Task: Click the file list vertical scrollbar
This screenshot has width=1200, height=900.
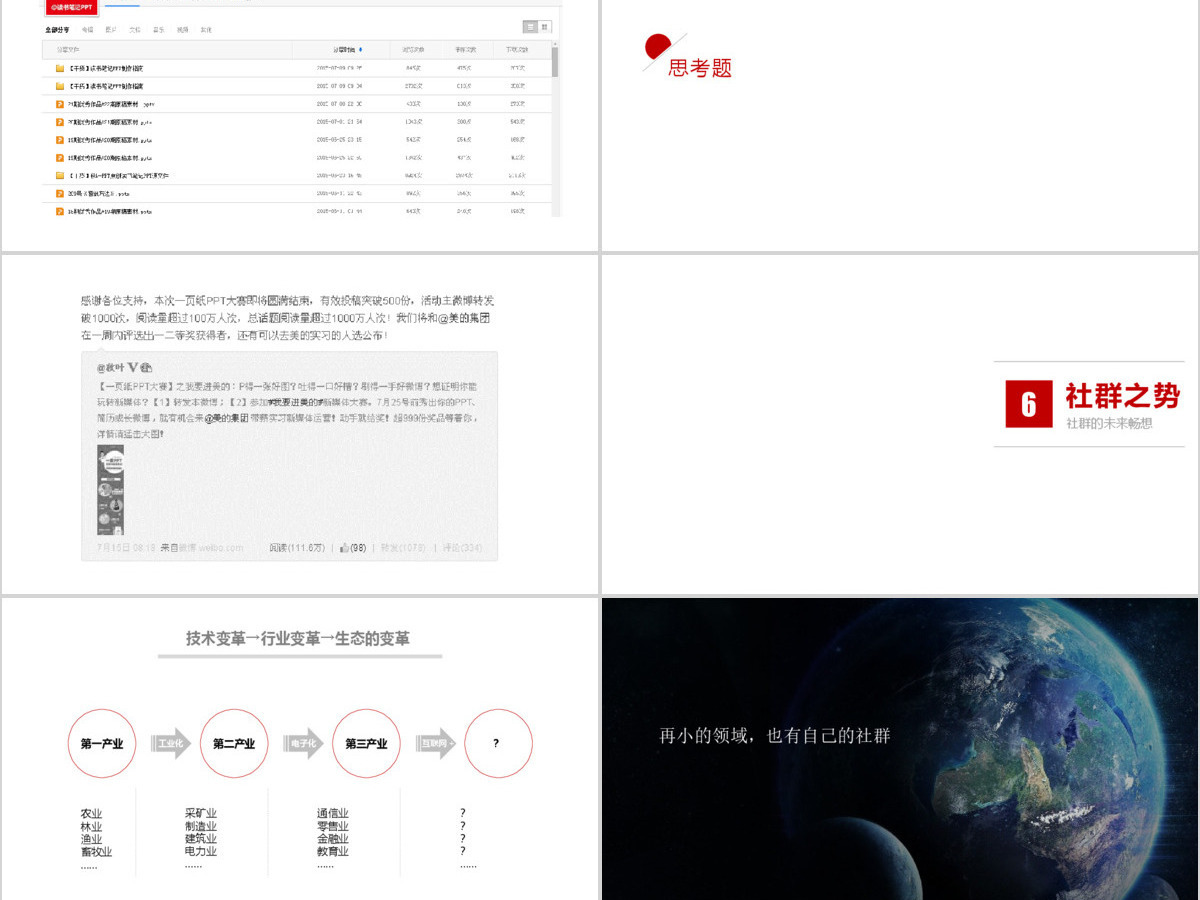Action: pyautogui.click(x=555, y=60)
